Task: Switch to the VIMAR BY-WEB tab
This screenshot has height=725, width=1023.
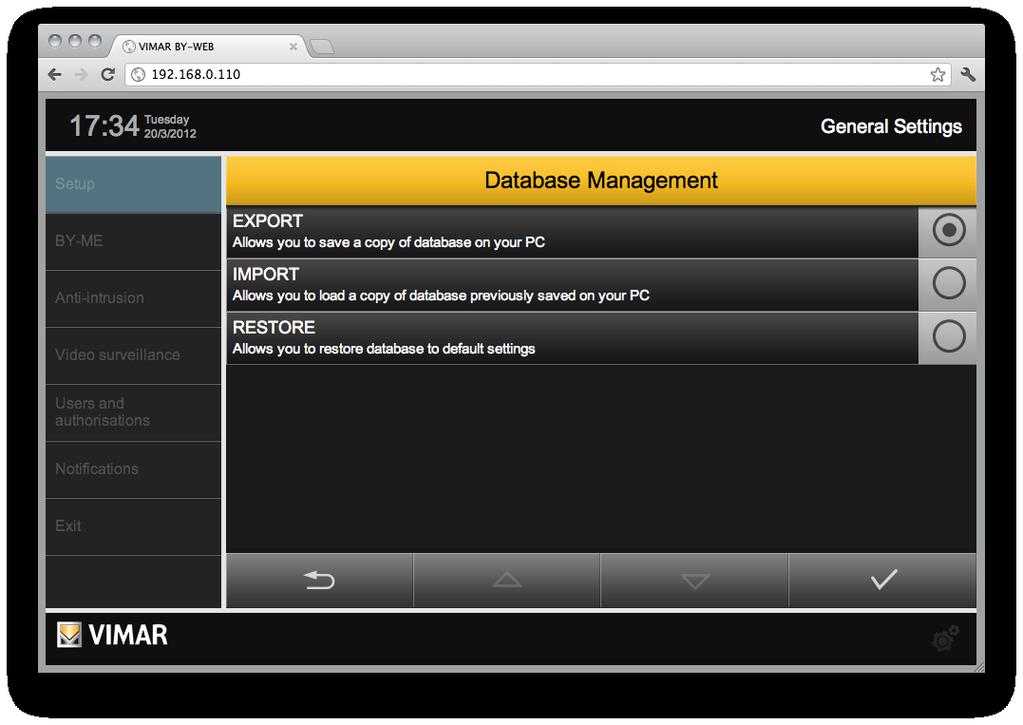Action: pos(207,46)
